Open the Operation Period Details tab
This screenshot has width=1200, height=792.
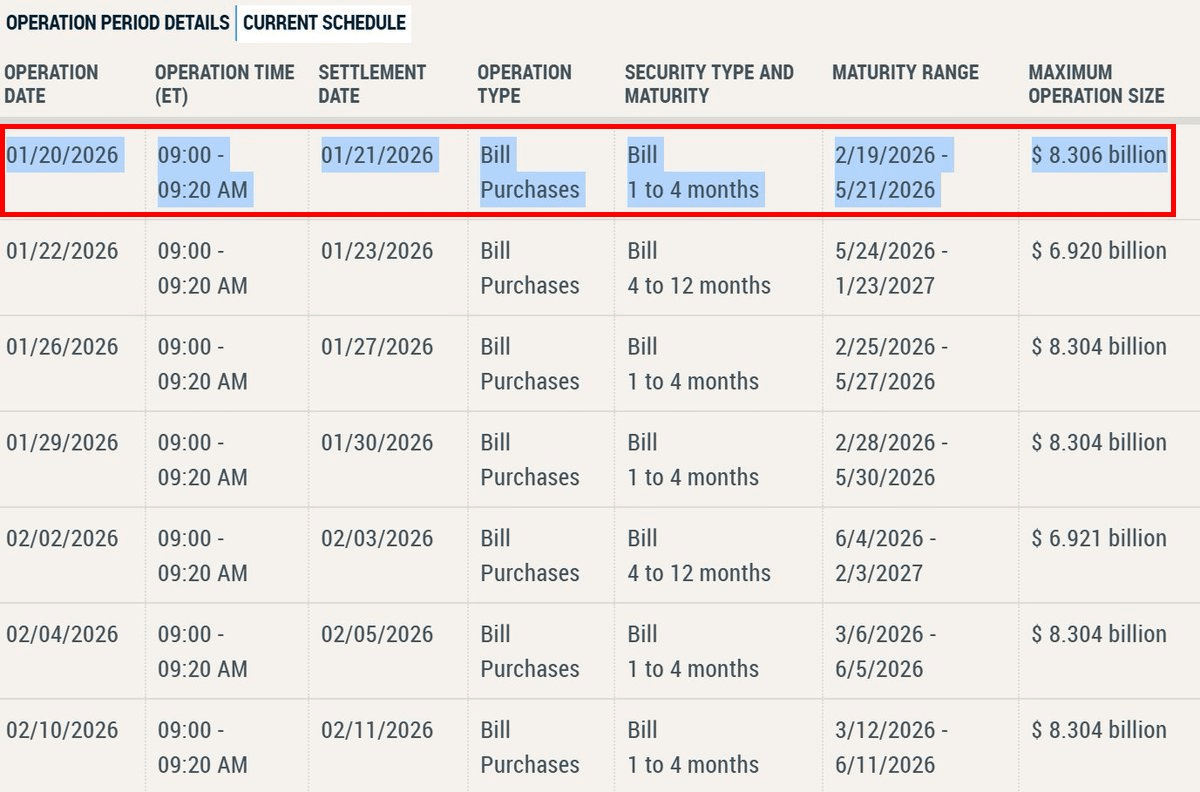[117, 22]
